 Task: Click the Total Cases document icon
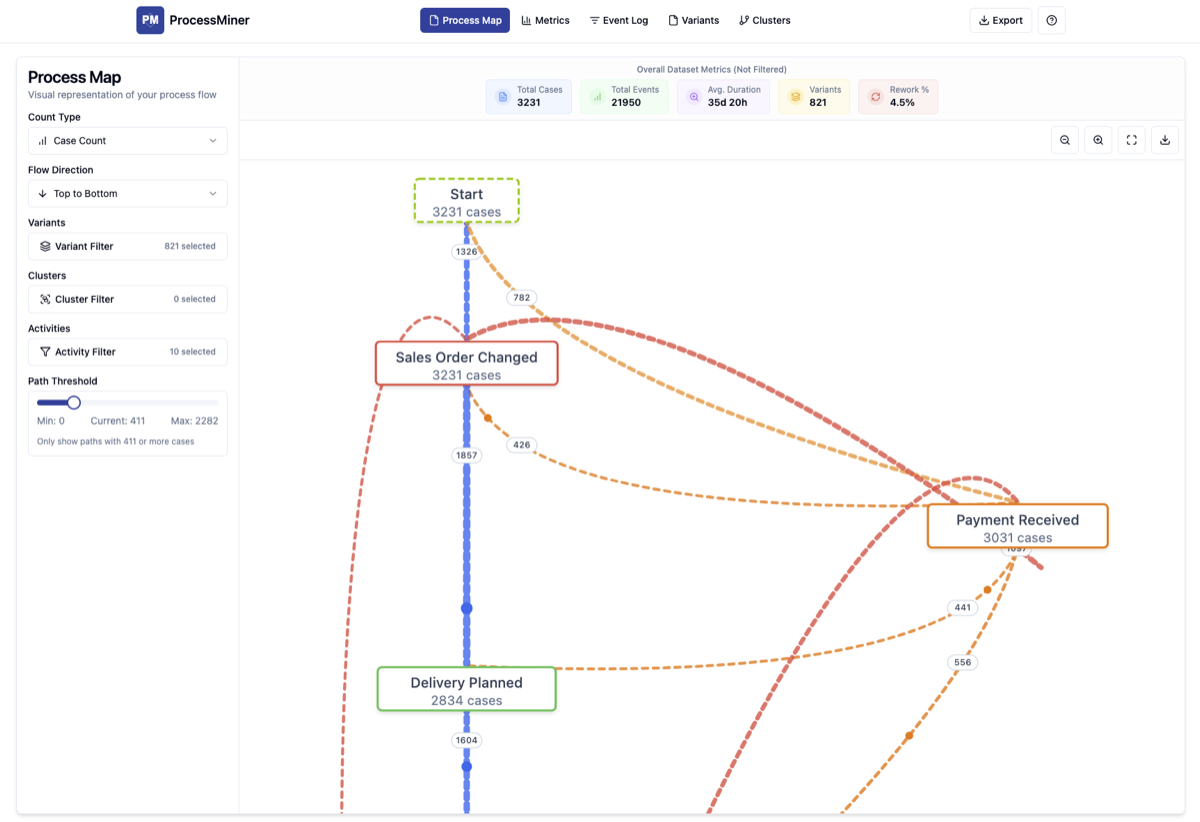[503, 97]
